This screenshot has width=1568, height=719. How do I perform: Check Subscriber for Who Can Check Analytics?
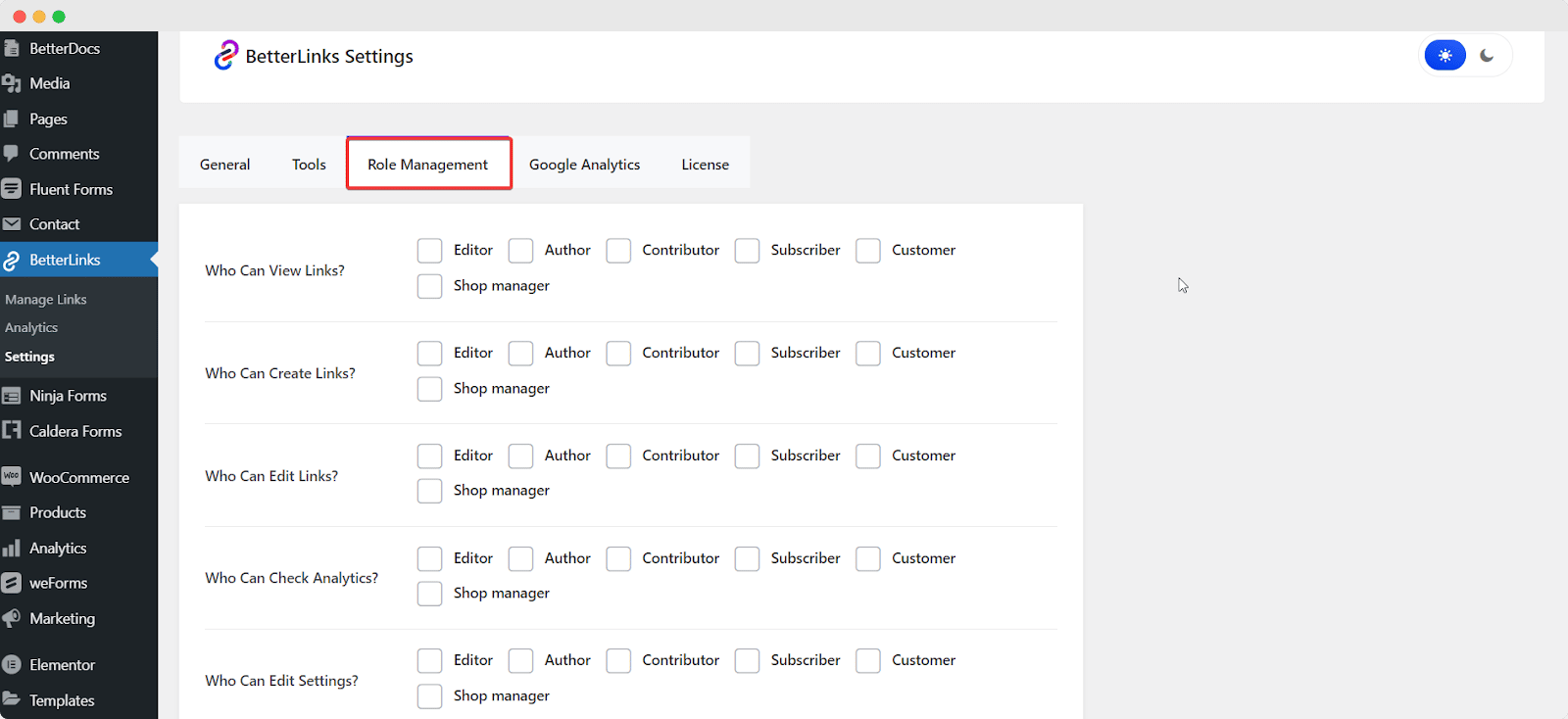(x=747, y=558)
